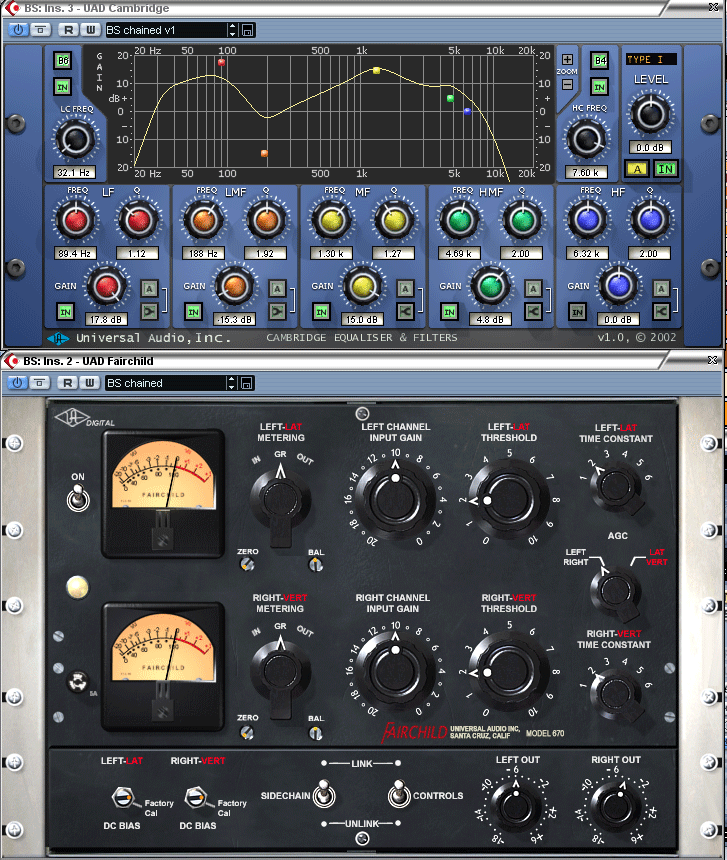Click LEFT-LAT DC BIAS trimmer

click(x=123, y=797)
